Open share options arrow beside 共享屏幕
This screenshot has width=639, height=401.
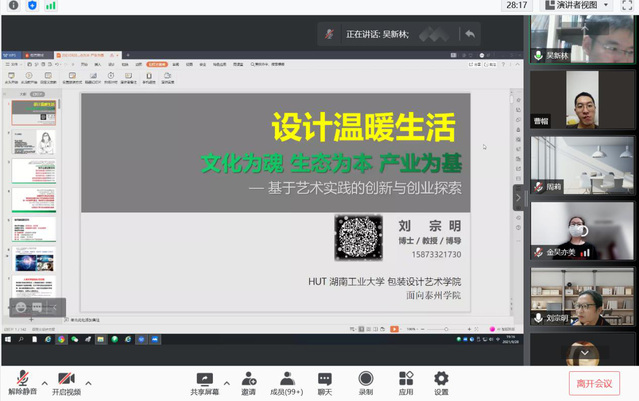click(227, 381)
